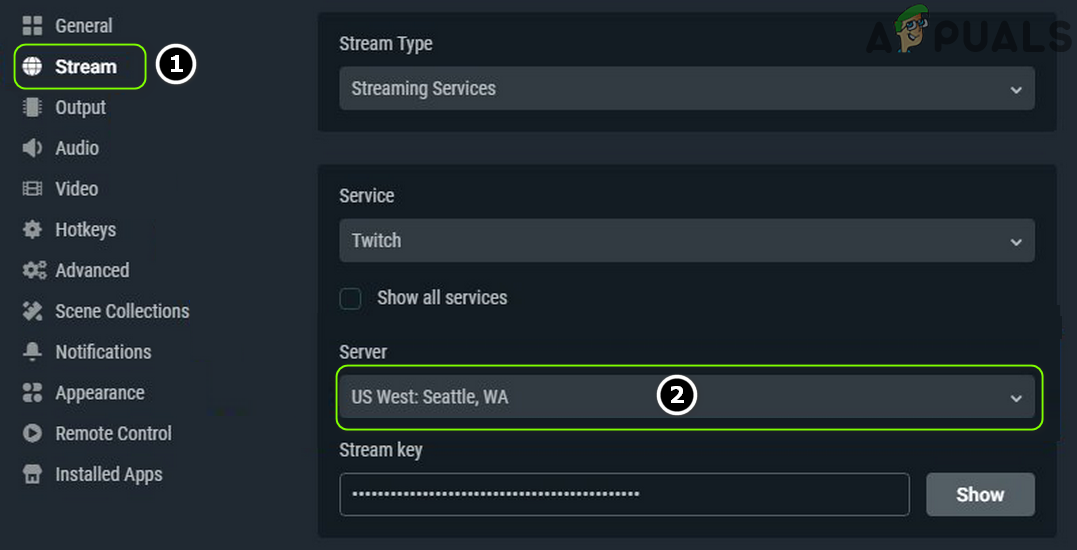1077x550 pixels.
Task: Click the Video film icon
Action: pos(32,189)
